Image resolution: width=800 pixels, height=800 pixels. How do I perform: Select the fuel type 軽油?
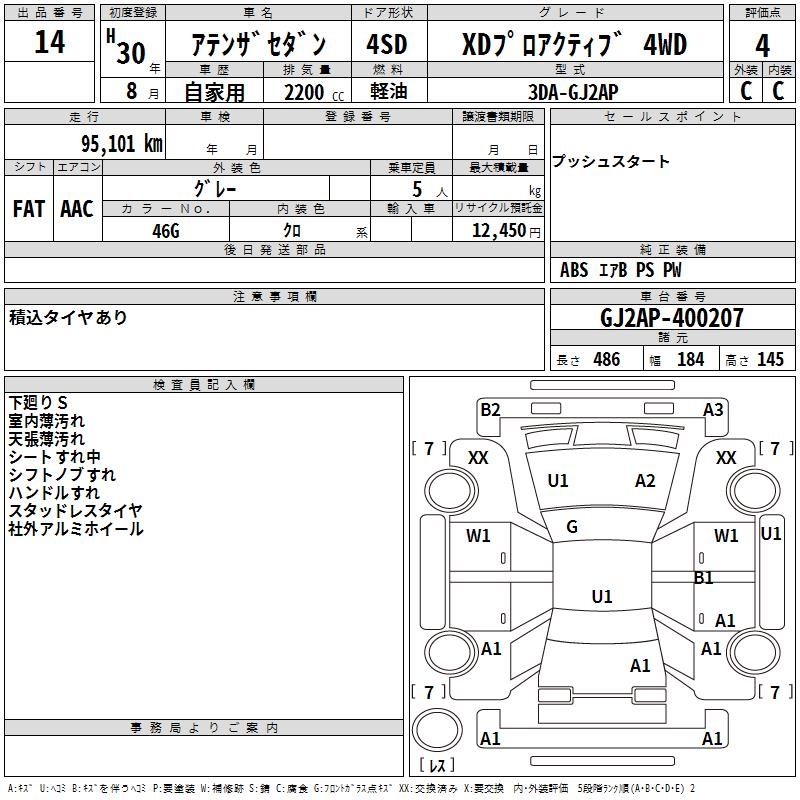pyautogui.click(x=388, y=91)
